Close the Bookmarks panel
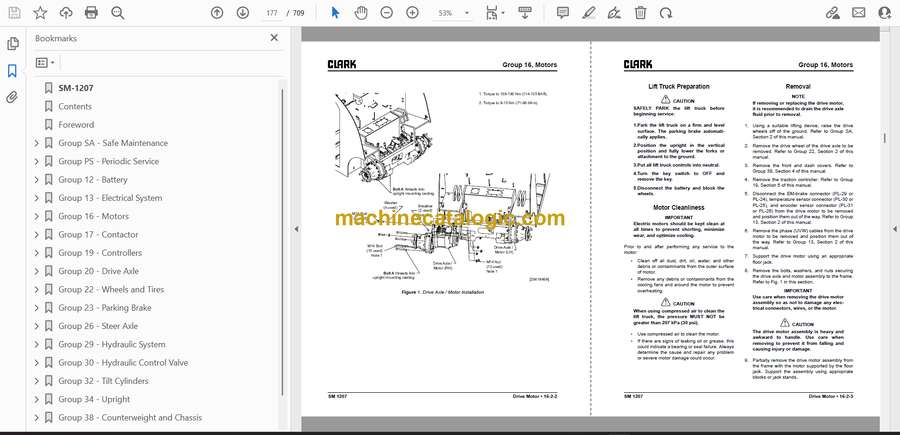 [x=274, y=38]
